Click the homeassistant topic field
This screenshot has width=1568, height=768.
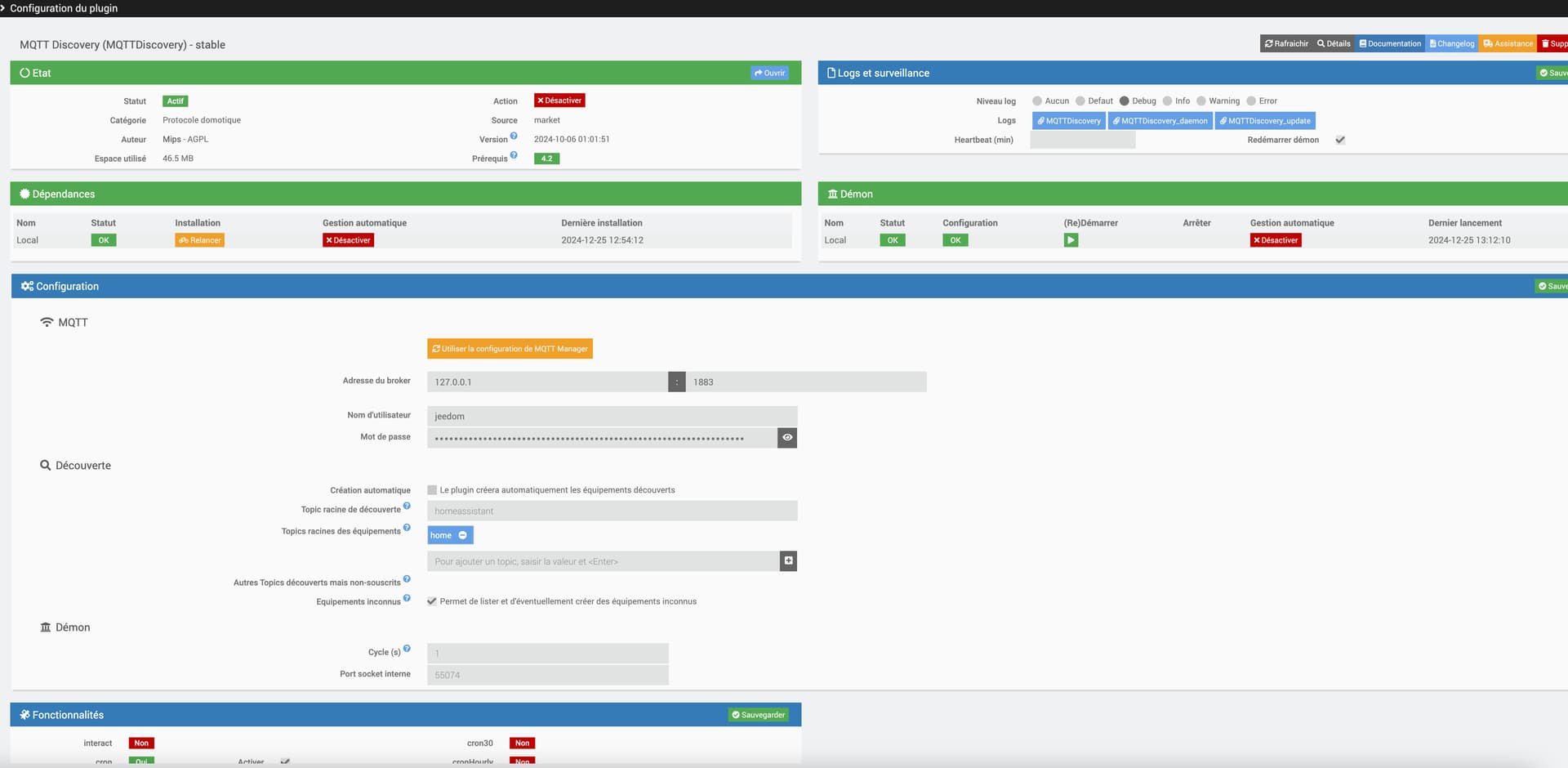[612, 511]
